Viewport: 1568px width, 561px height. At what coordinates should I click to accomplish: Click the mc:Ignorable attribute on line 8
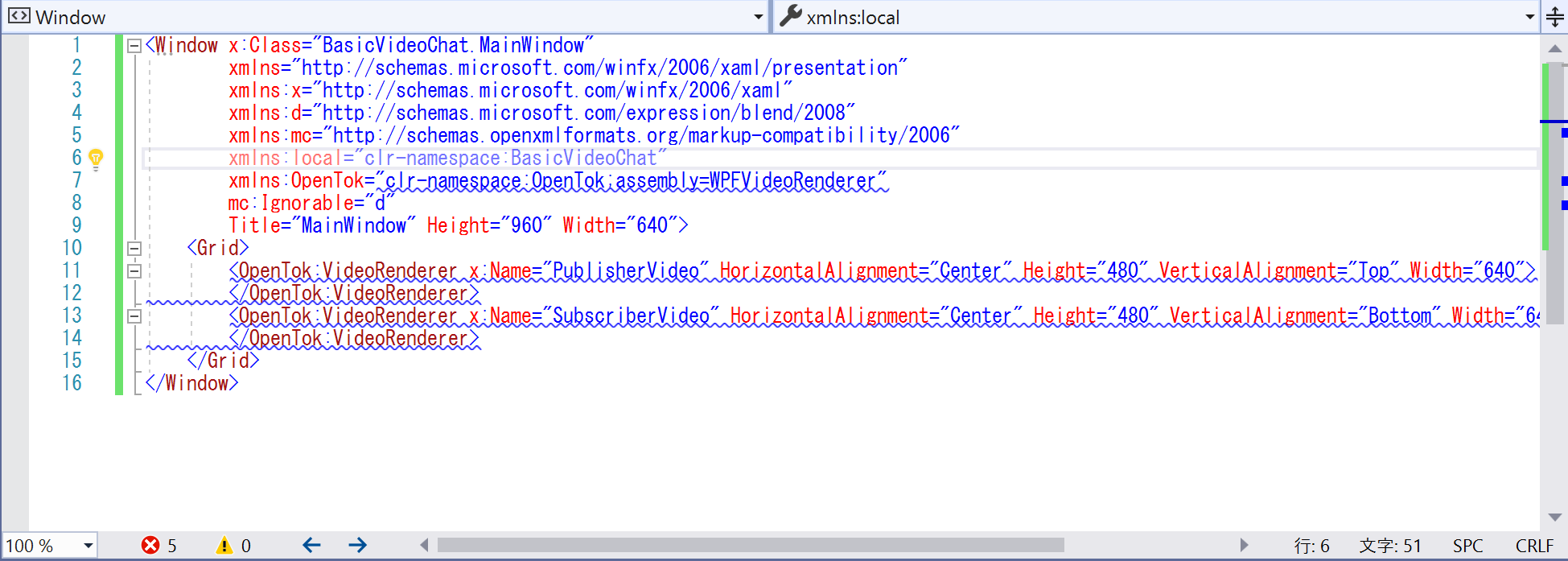tap(311, 204)
